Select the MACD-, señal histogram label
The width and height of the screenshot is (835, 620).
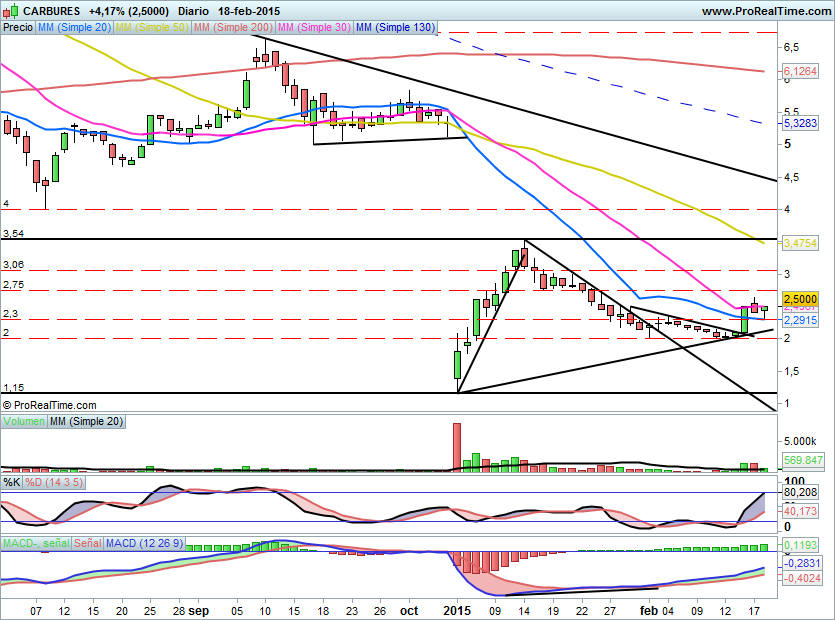[x=36, y=543]
